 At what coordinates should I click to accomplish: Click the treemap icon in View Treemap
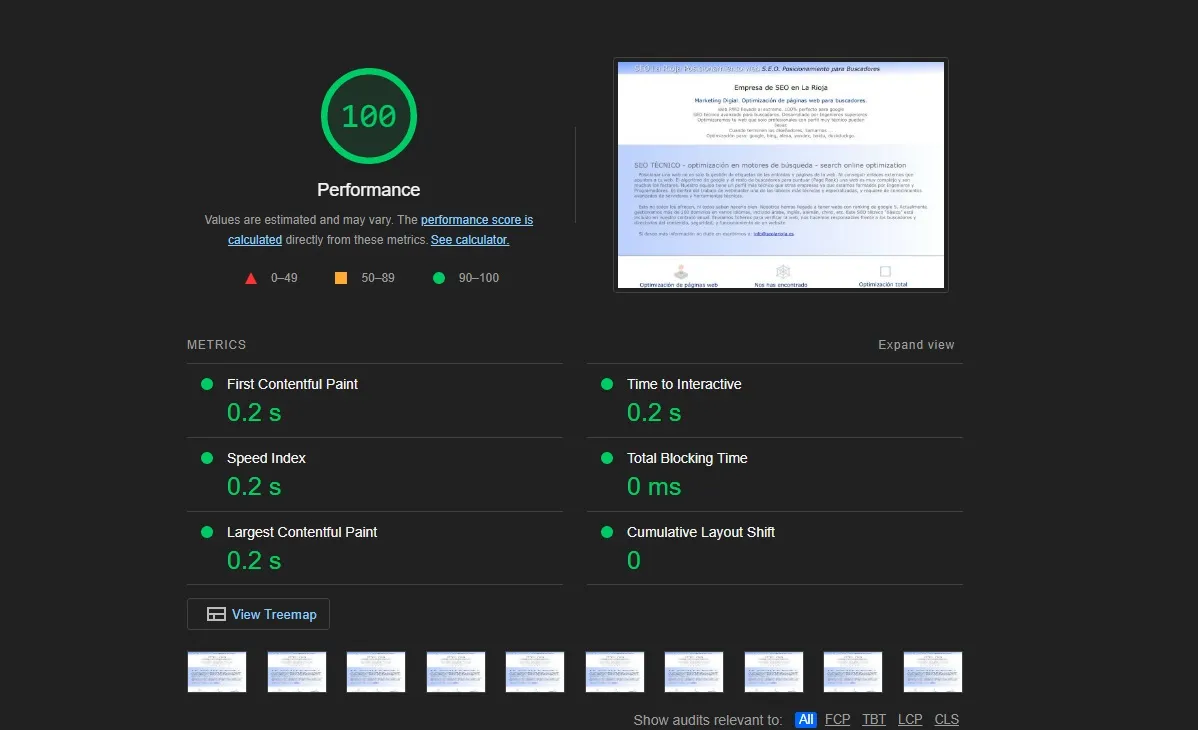tap(216, 614)
